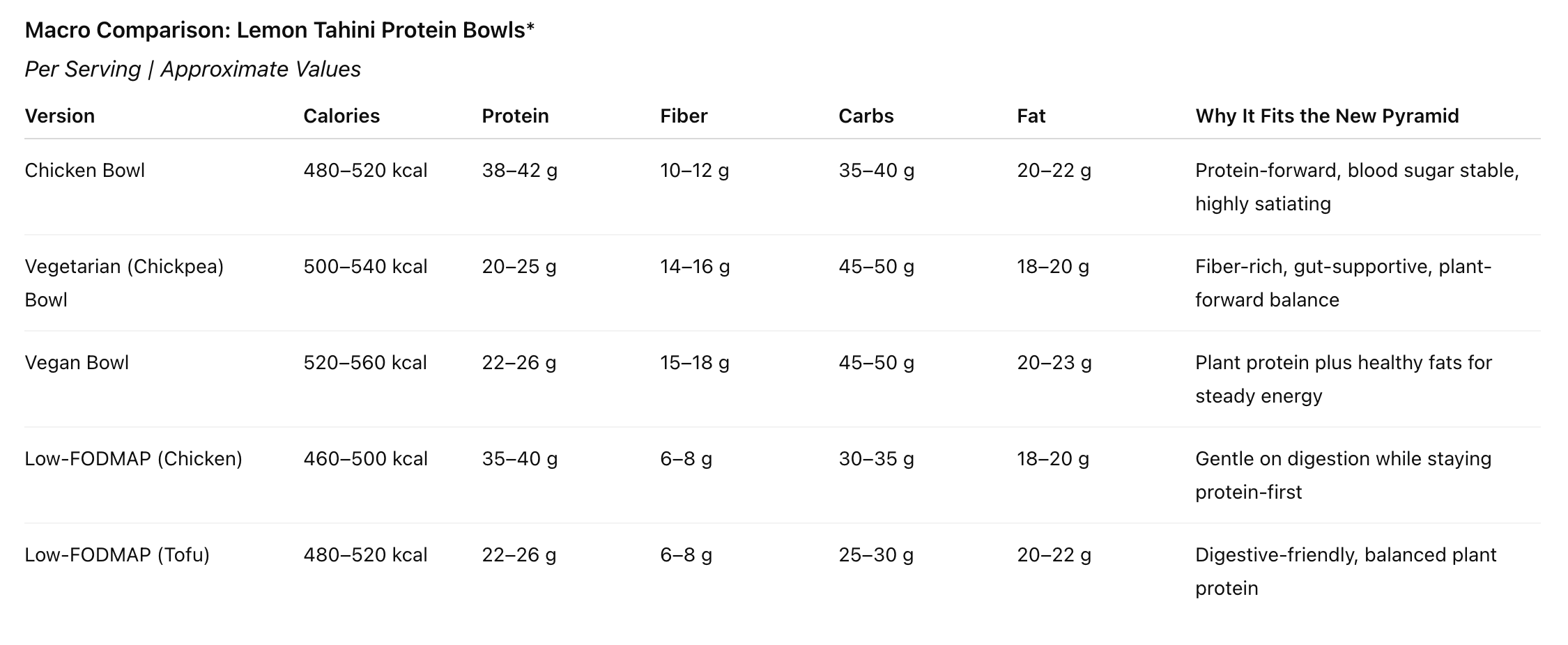Click the 25–30 g carbs cell
The height and width of the screenshot is (645, 1568).
point(875,555)
